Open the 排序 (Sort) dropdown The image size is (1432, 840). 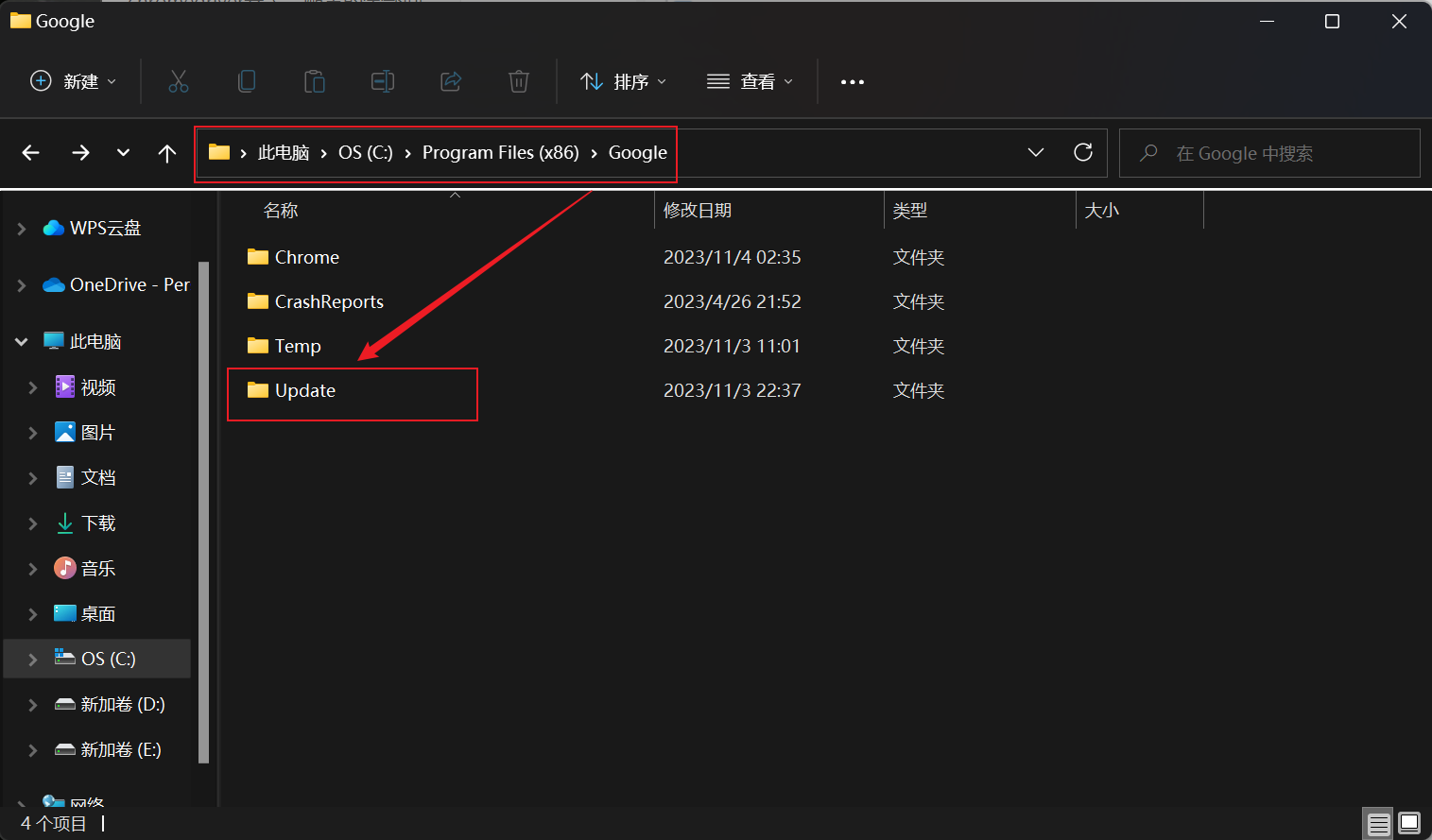pos(624,82)
